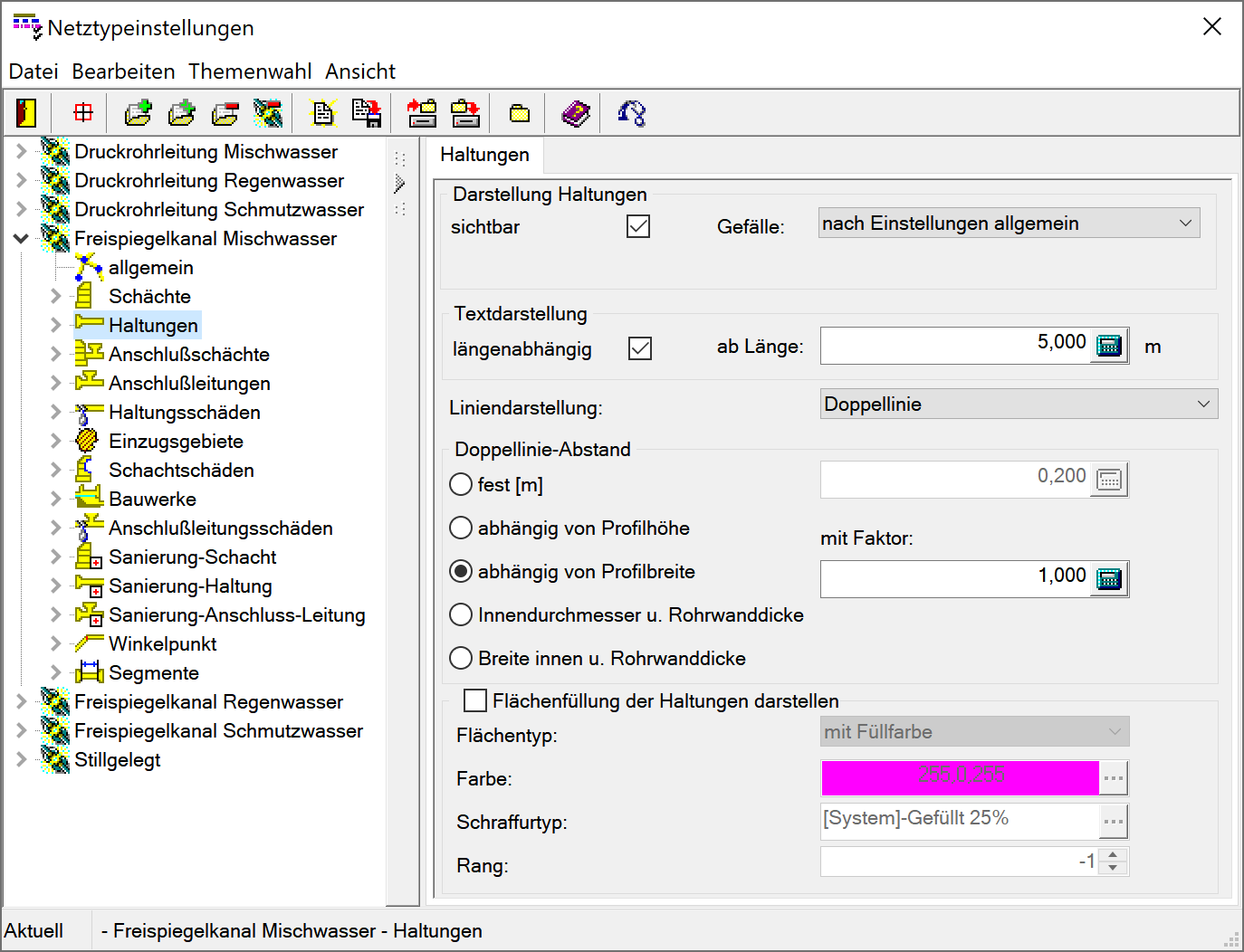Viewport: 1244px width, 952px height.
Task: Open calculator for ab Länge field
Action: (1109, 346)
